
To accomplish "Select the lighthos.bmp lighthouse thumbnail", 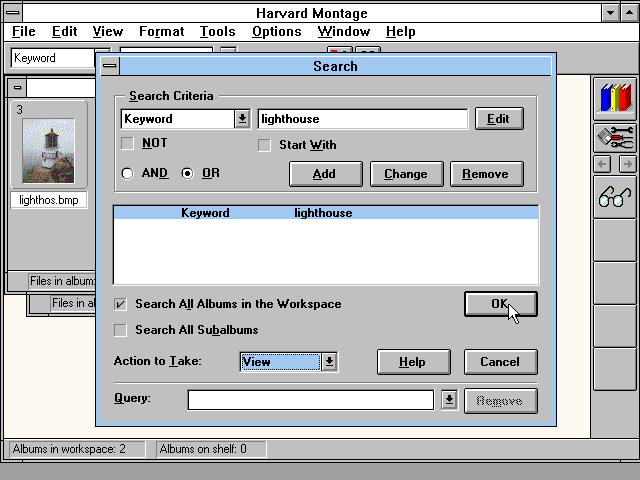I will point(48,150).
